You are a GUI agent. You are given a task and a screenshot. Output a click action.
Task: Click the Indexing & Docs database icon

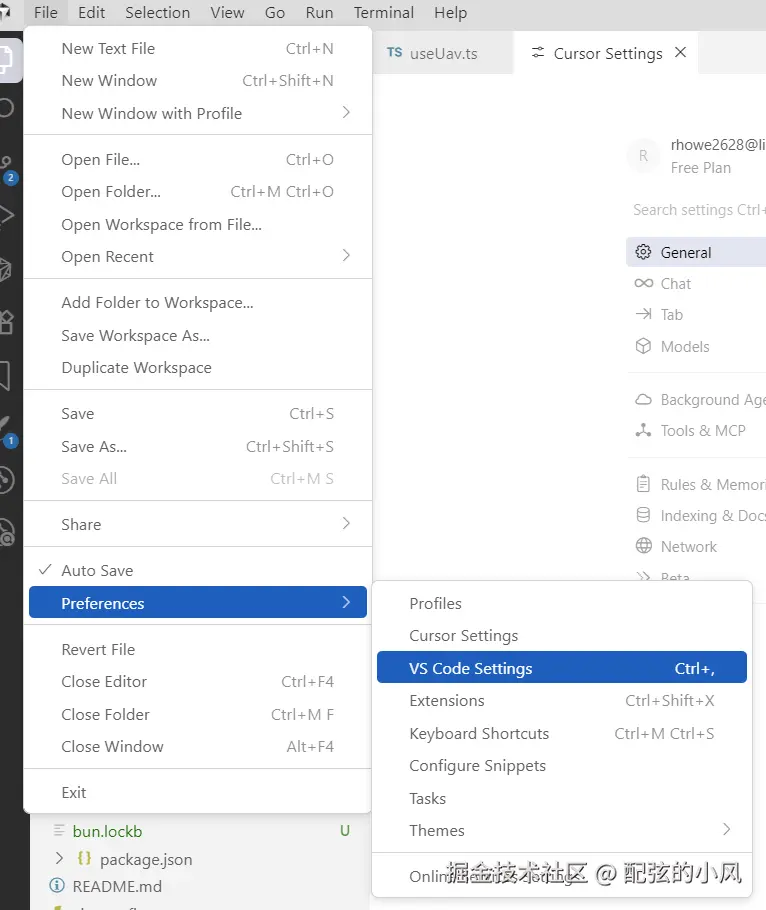point(643,515)
